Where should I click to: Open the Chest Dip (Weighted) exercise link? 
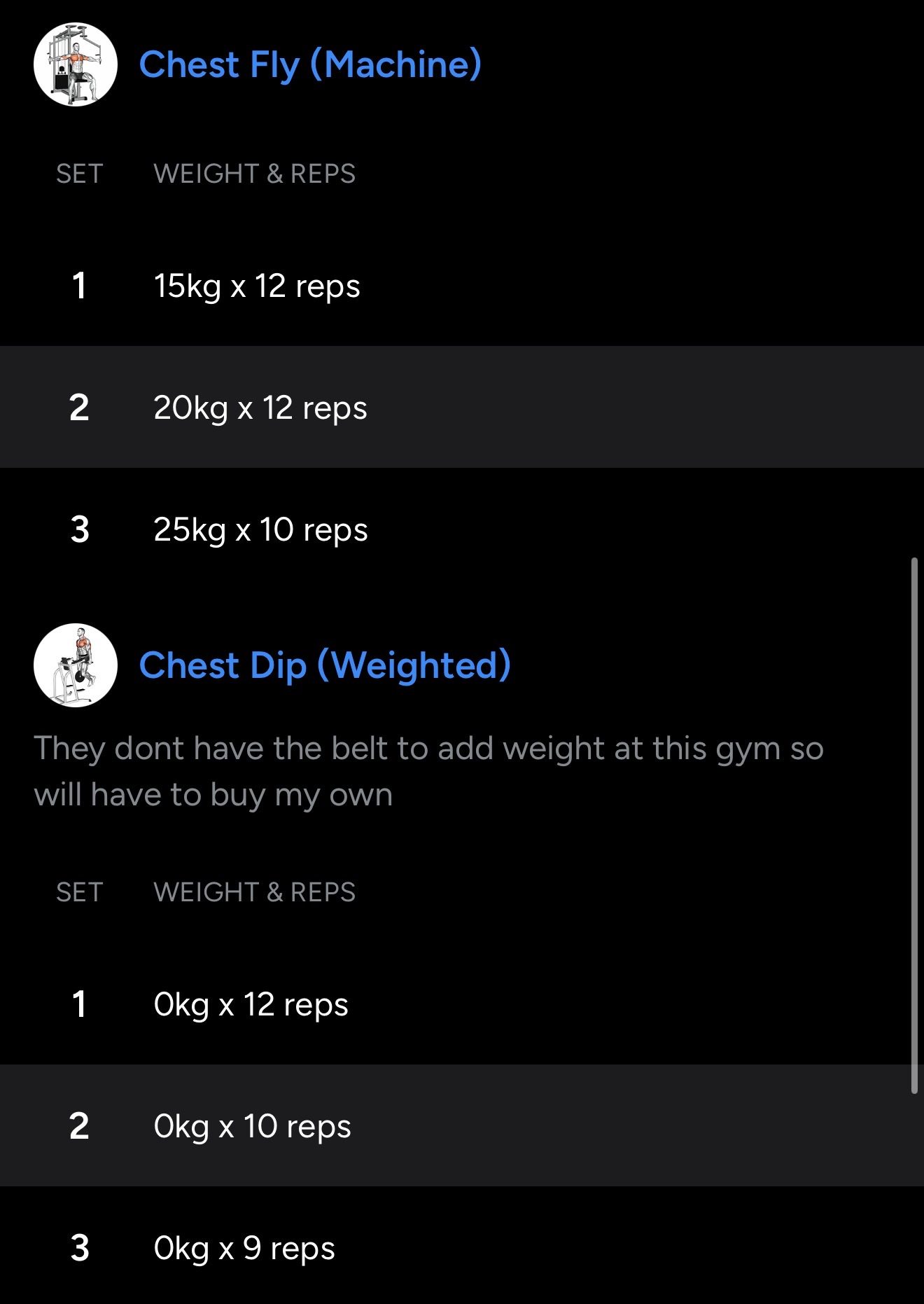tap(325, 665)
